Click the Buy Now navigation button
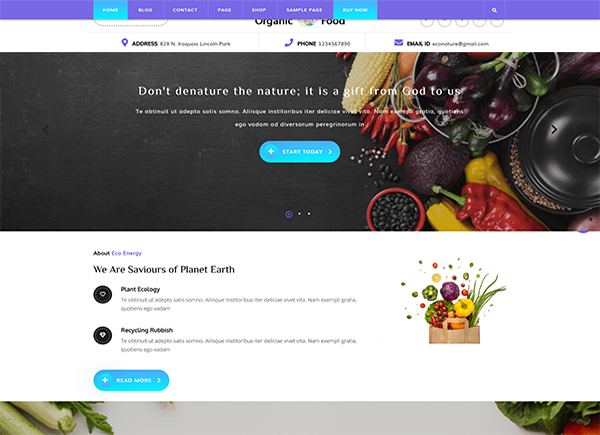 (x=355, y=10)
